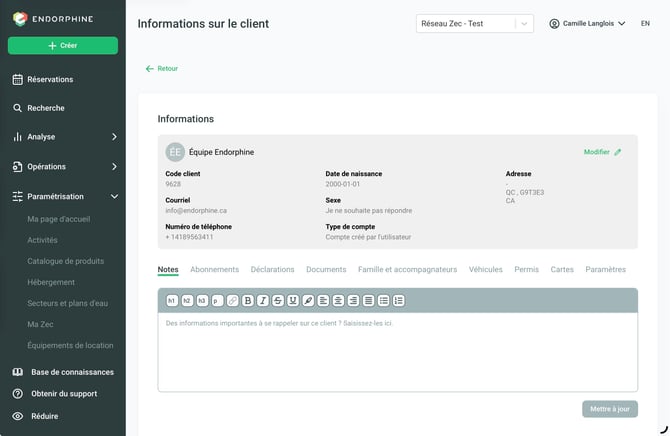Click the support question mark icon
The height and width of the screenshot is (436, 670).
click(x=18, y=394)
